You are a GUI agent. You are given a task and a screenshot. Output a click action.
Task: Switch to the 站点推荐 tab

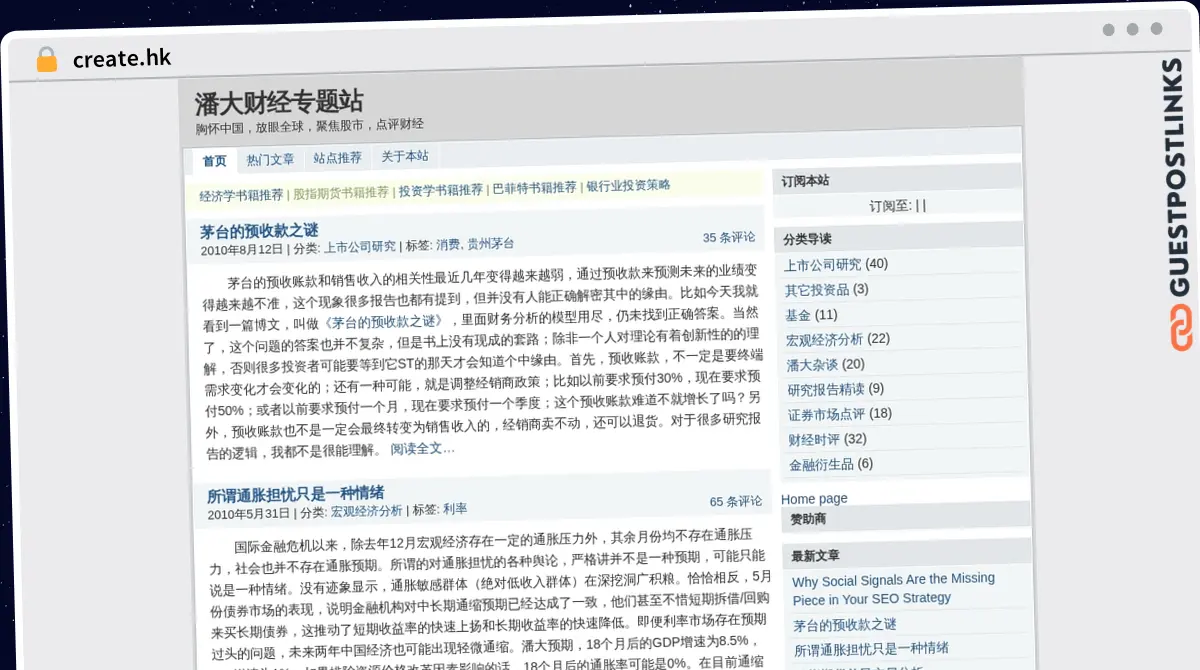338,158
